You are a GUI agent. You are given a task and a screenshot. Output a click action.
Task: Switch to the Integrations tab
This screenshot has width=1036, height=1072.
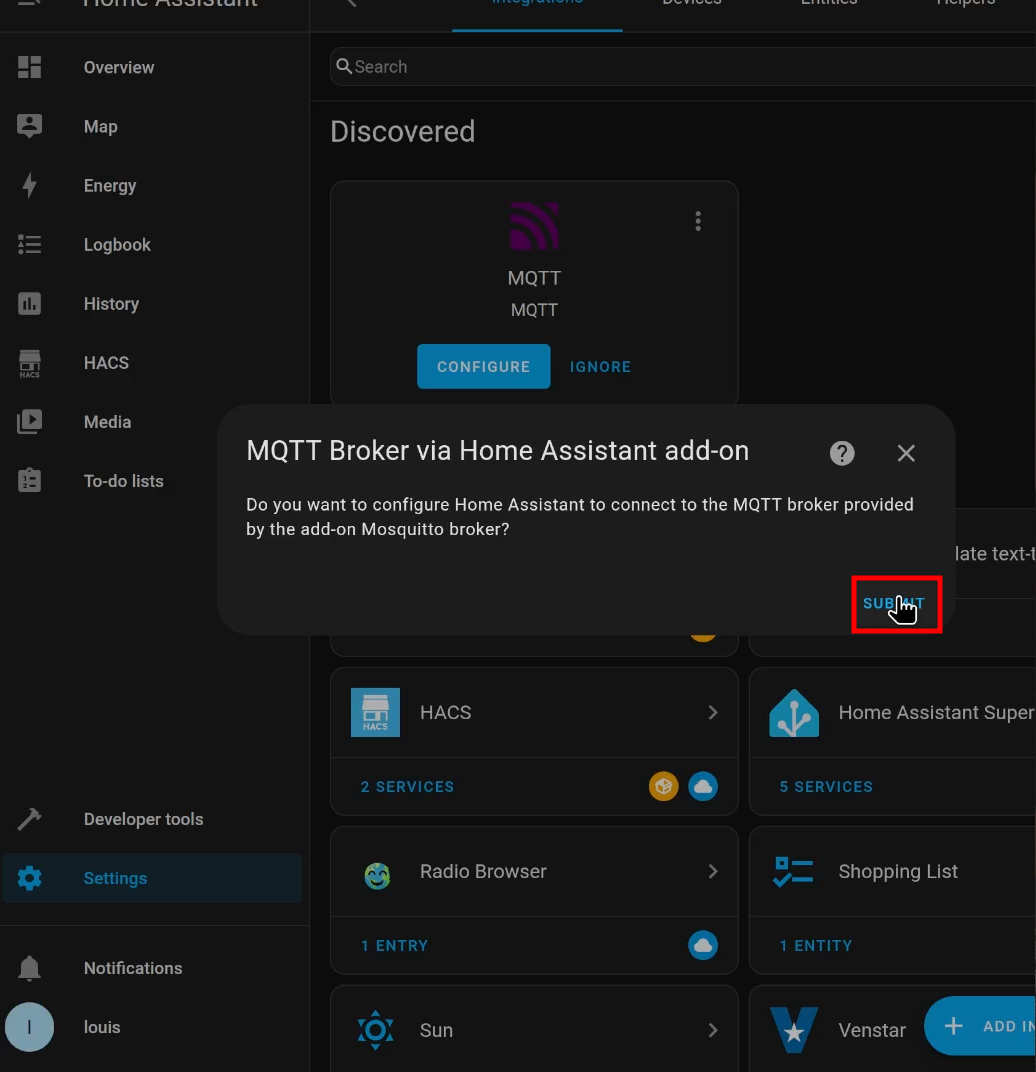[537, 7]
